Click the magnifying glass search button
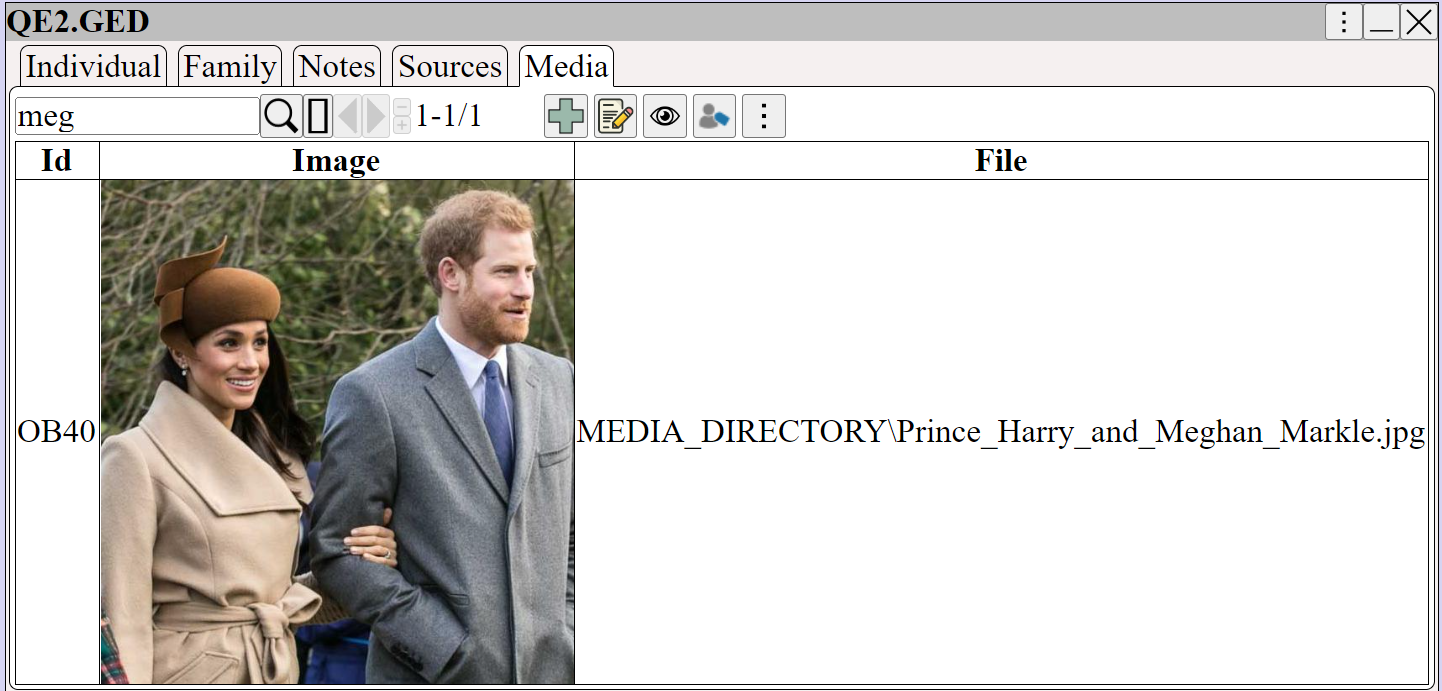Screen dimensions: 1442x691 [282, 116]
